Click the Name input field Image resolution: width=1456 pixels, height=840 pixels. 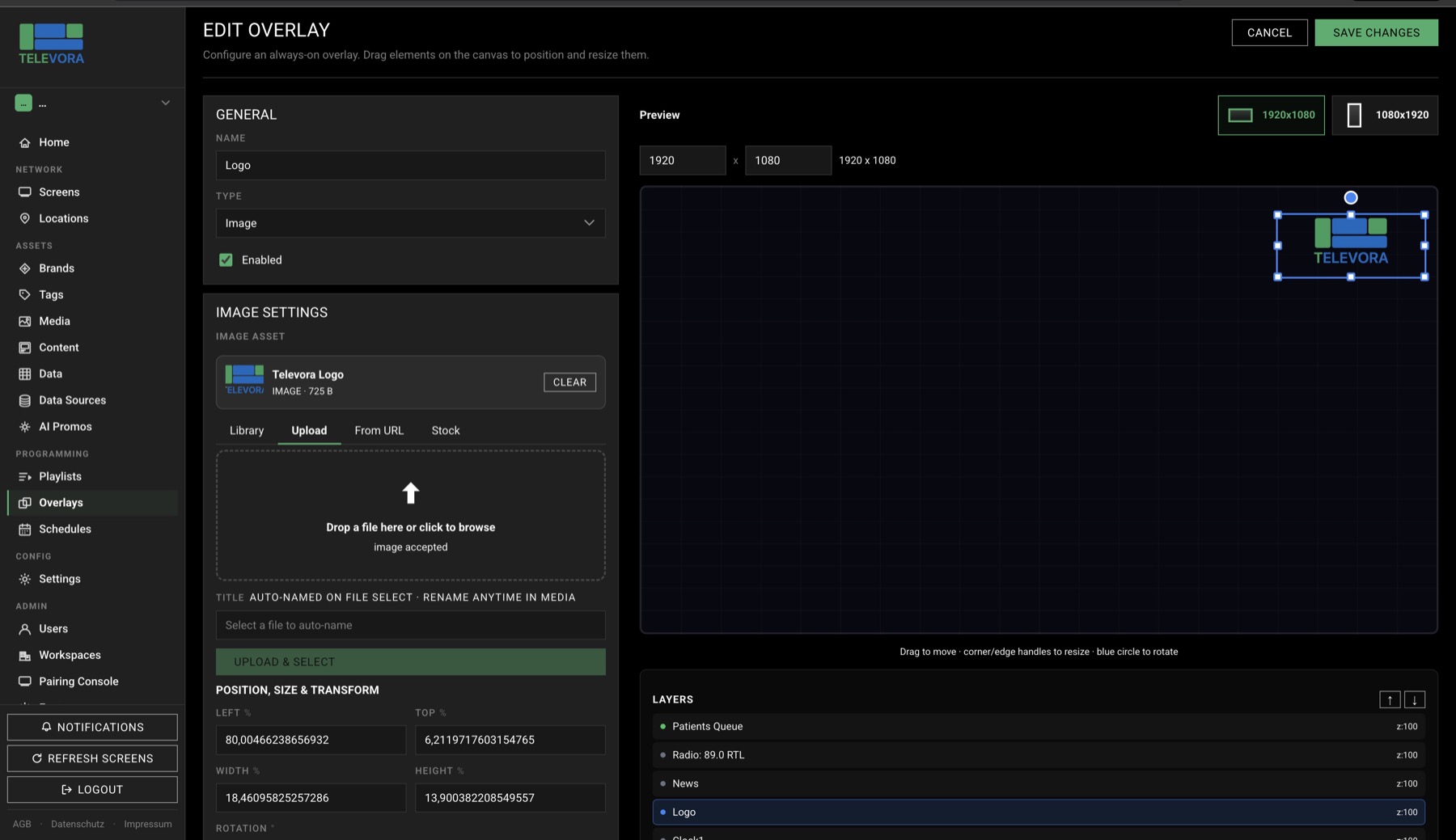point(411,166)
